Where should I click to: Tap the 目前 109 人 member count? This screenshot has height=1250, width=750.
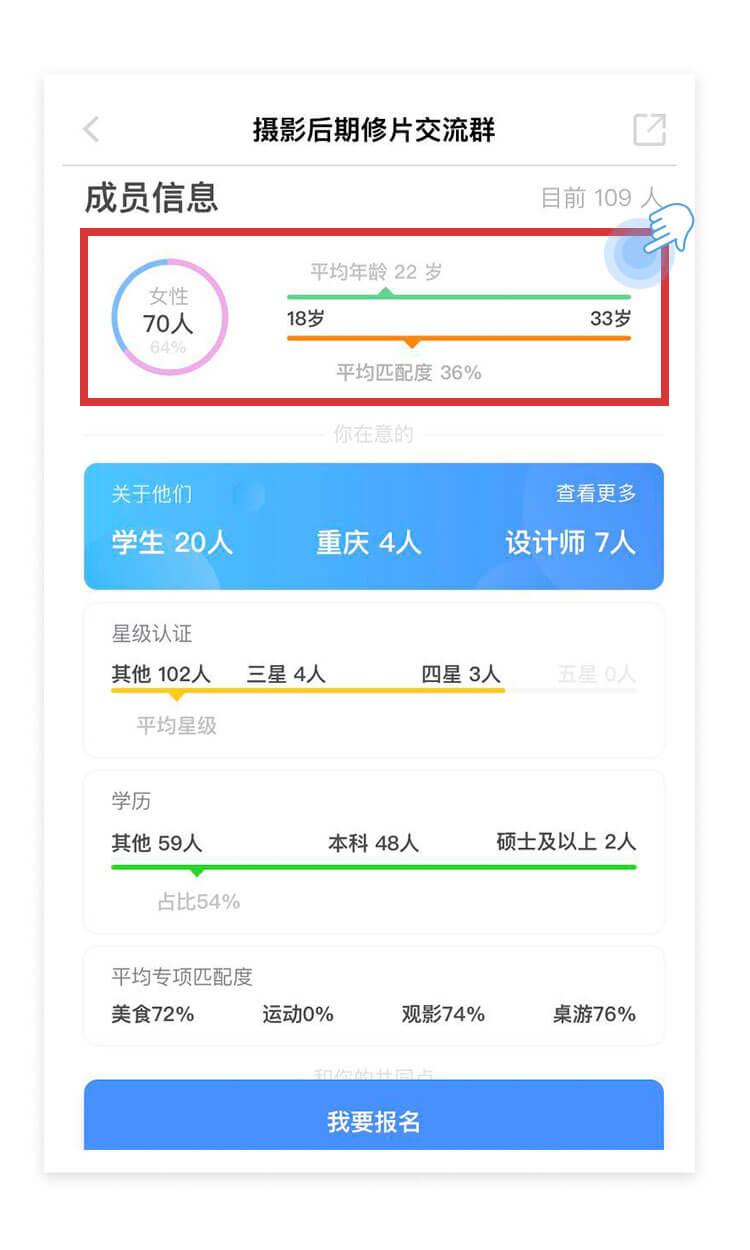pyautogui.click(x=601, y=198)
